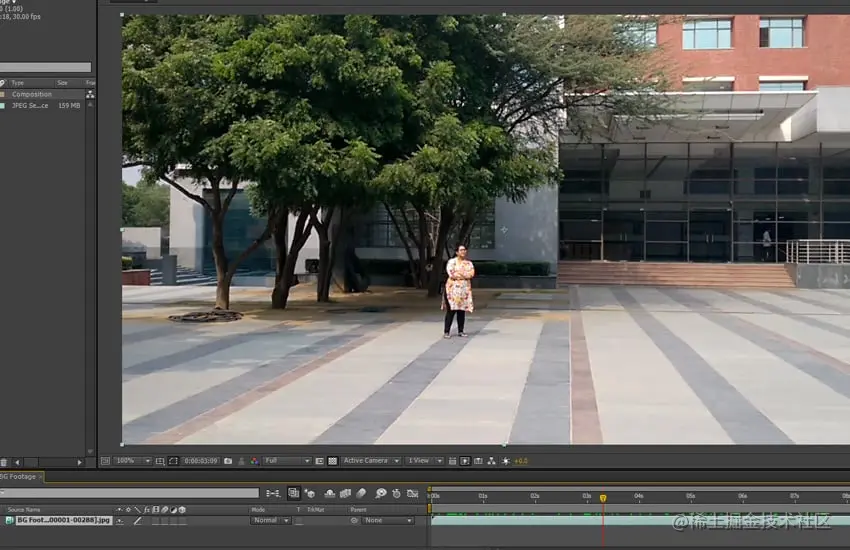Screen dimensions: 850x550
Task: Click label tag column icon in Project
Action: click(x=2, y=83)
